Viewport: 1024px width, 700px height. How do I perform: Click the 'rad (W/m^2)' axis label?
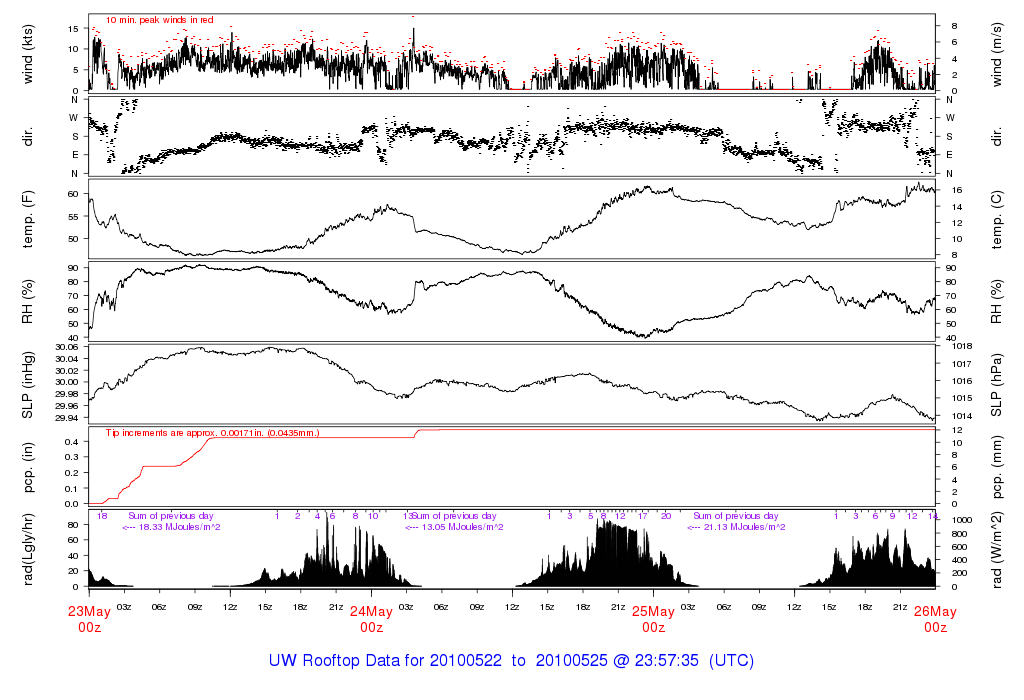point(997,550)
